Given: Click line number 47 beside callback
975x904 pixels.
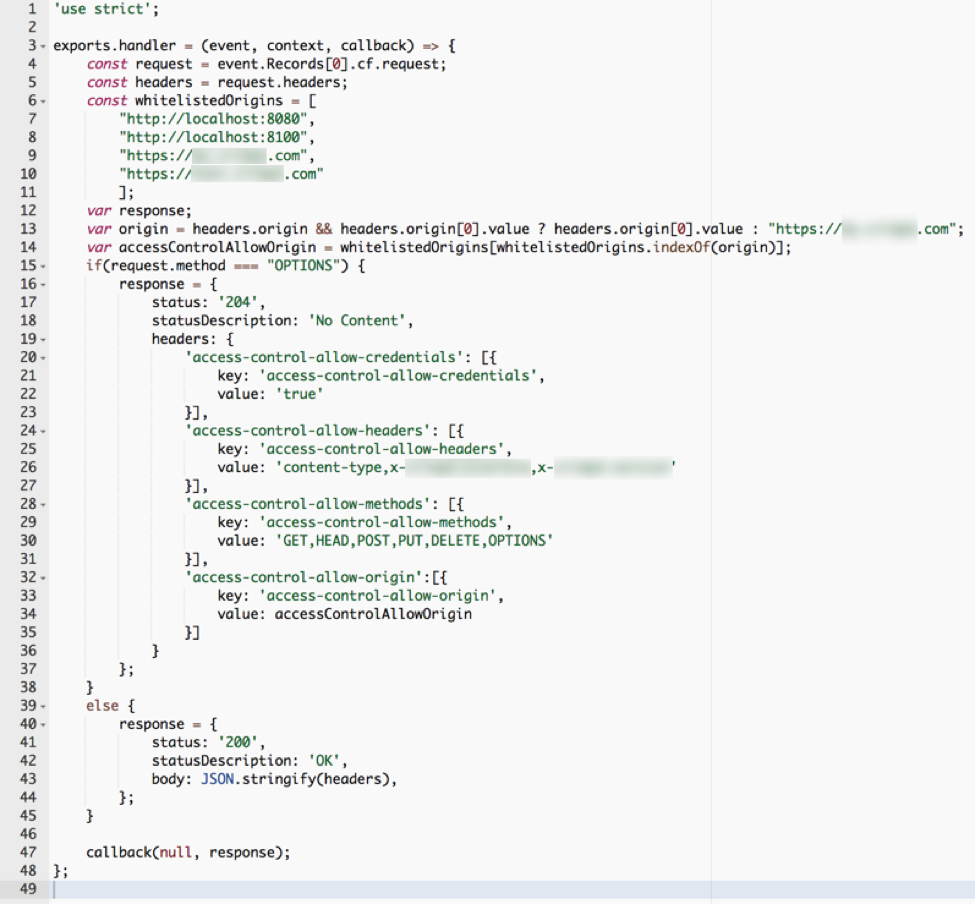Looking at the screenshot, I should [x=31, y=851].
